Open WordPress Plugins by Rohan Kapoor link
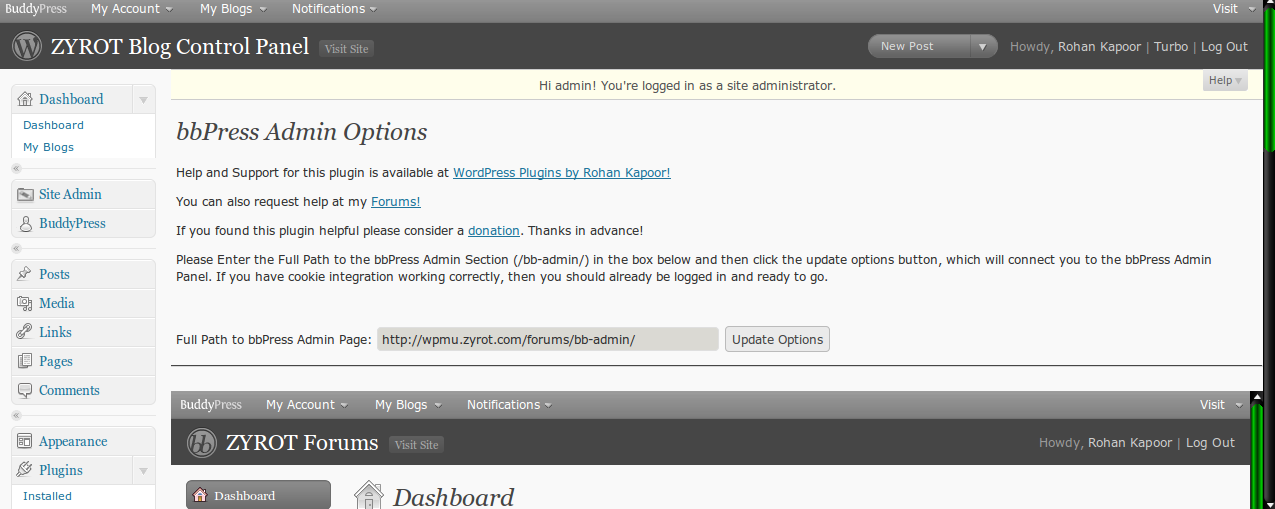 [x=562, y=172]
